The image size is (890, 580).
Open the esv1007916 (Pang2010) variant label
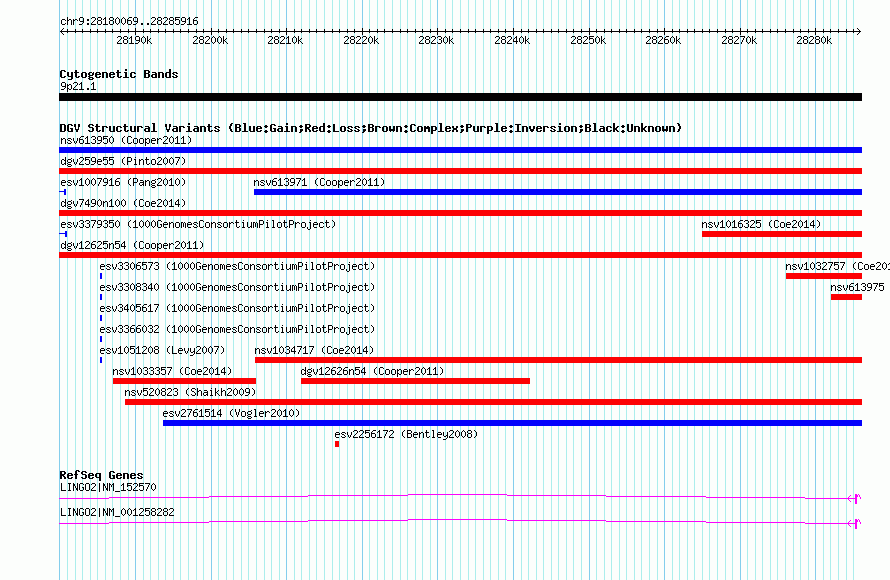click(x=123, y=182)
